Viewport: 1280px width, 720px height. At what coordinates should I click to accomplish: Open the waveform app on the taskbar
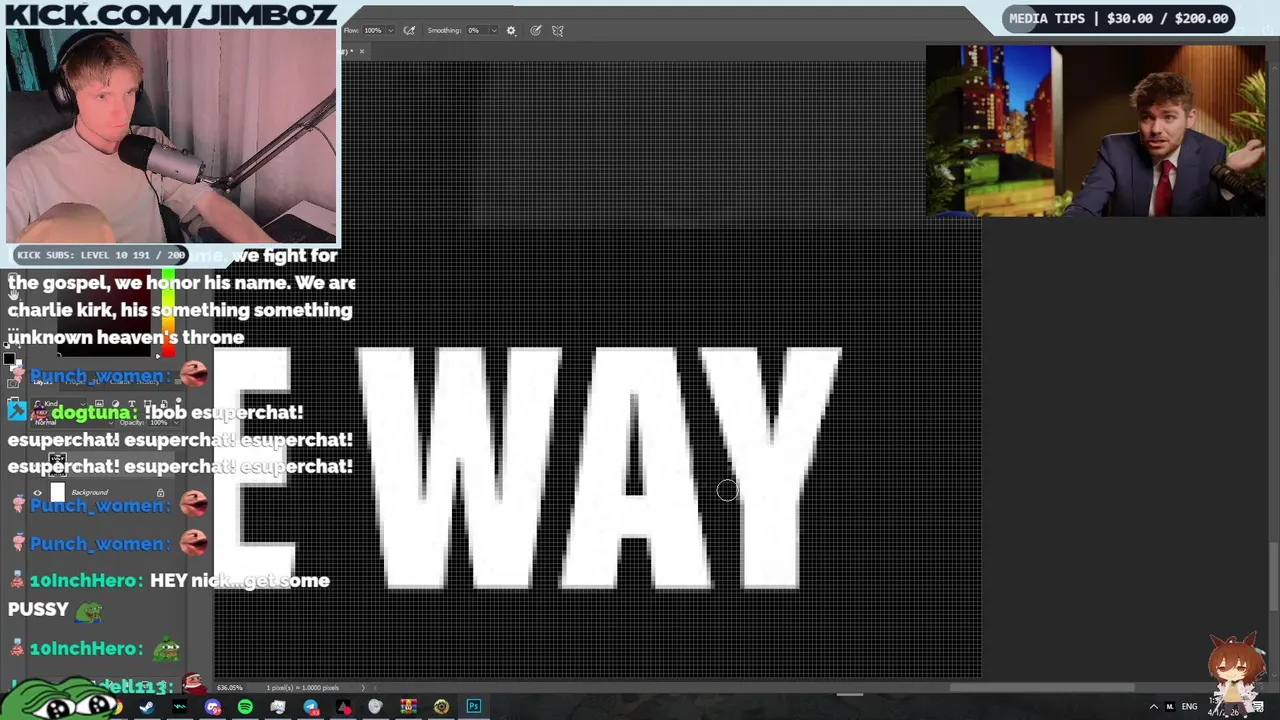coord(180,707)
